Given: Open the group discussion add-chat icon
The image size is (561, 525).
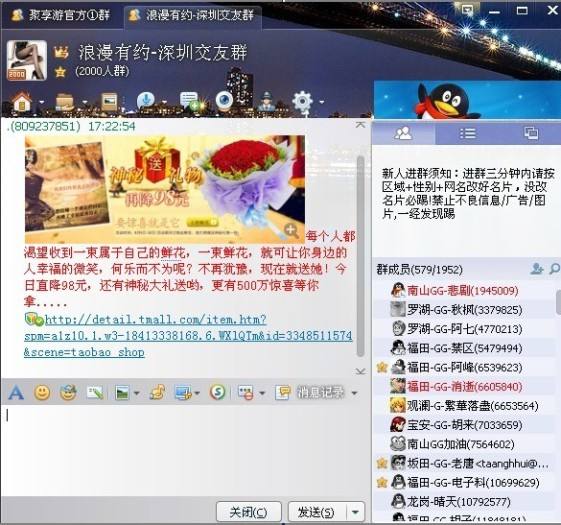Looking at the screenshot, I should 189,101.
